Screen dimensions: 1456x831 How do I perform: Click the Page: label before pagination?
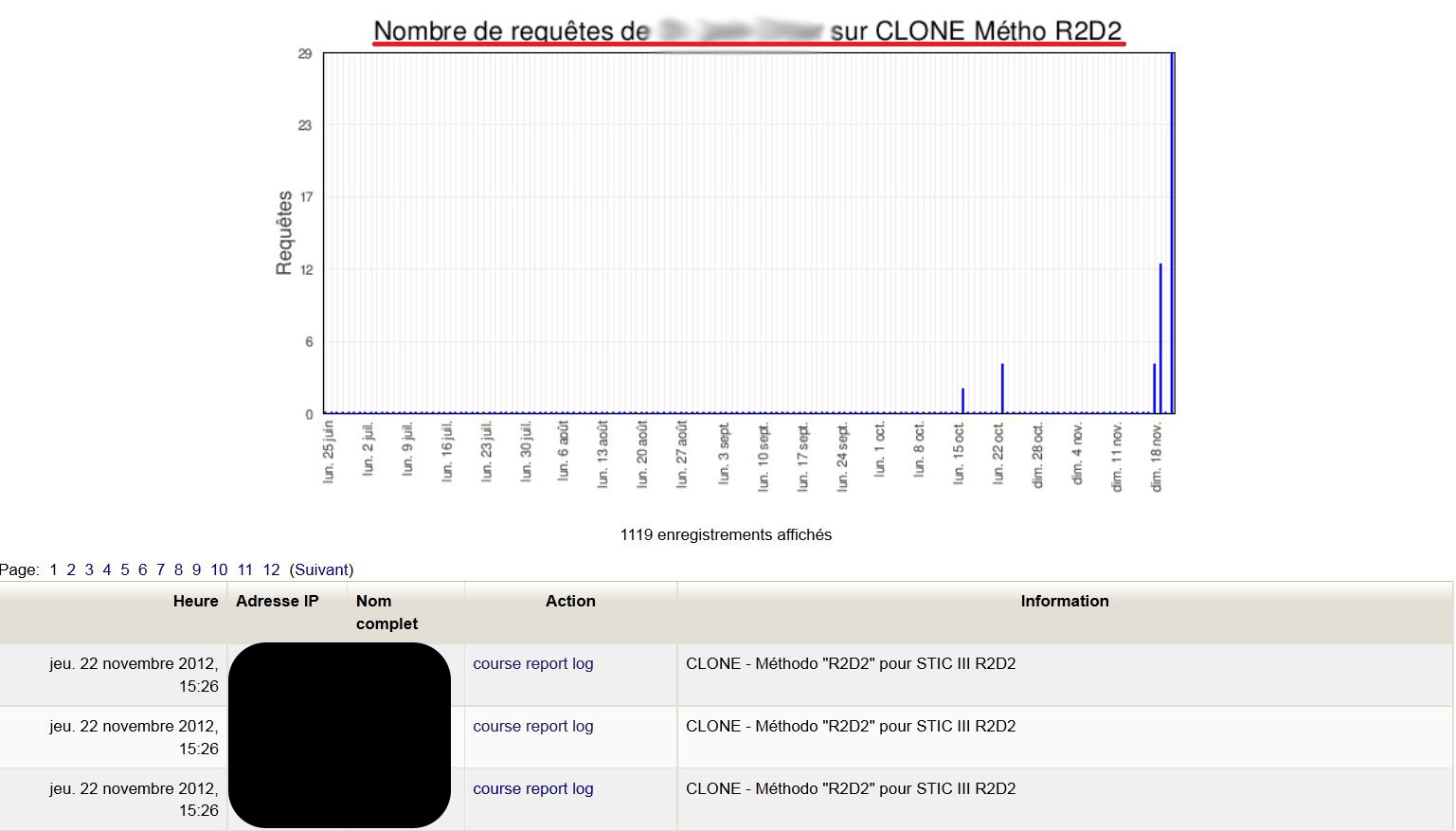coord(20,569)
